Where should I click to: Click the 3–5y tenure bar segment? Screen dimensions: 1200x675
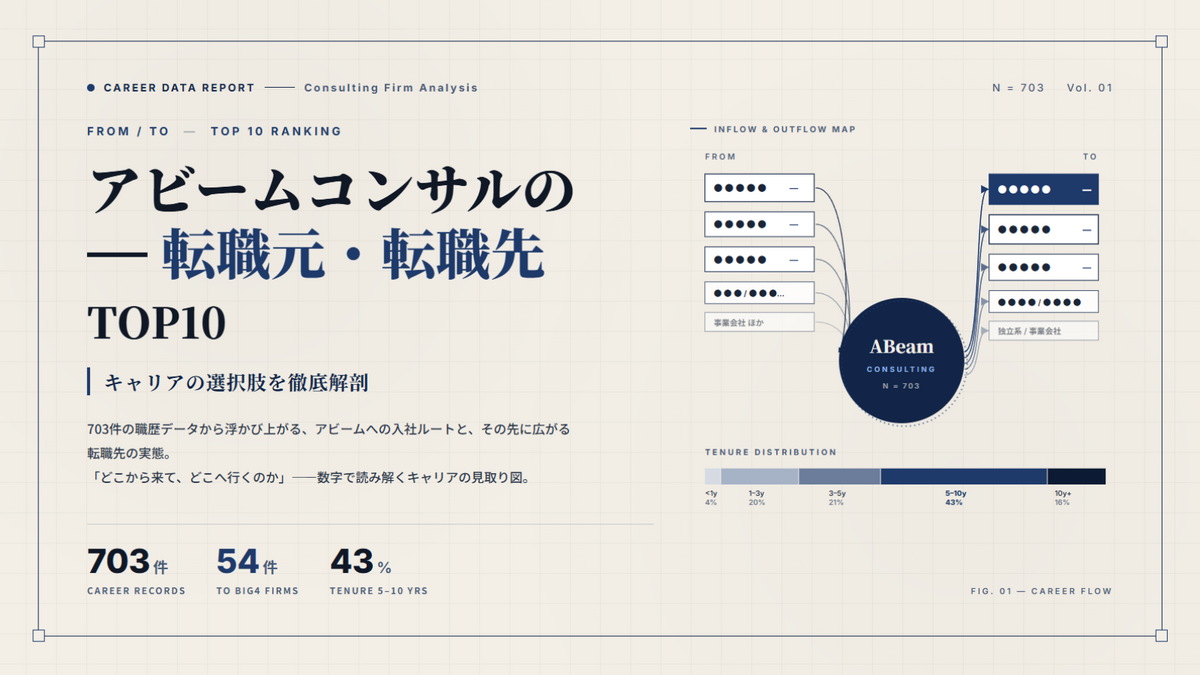pos(840,476)
